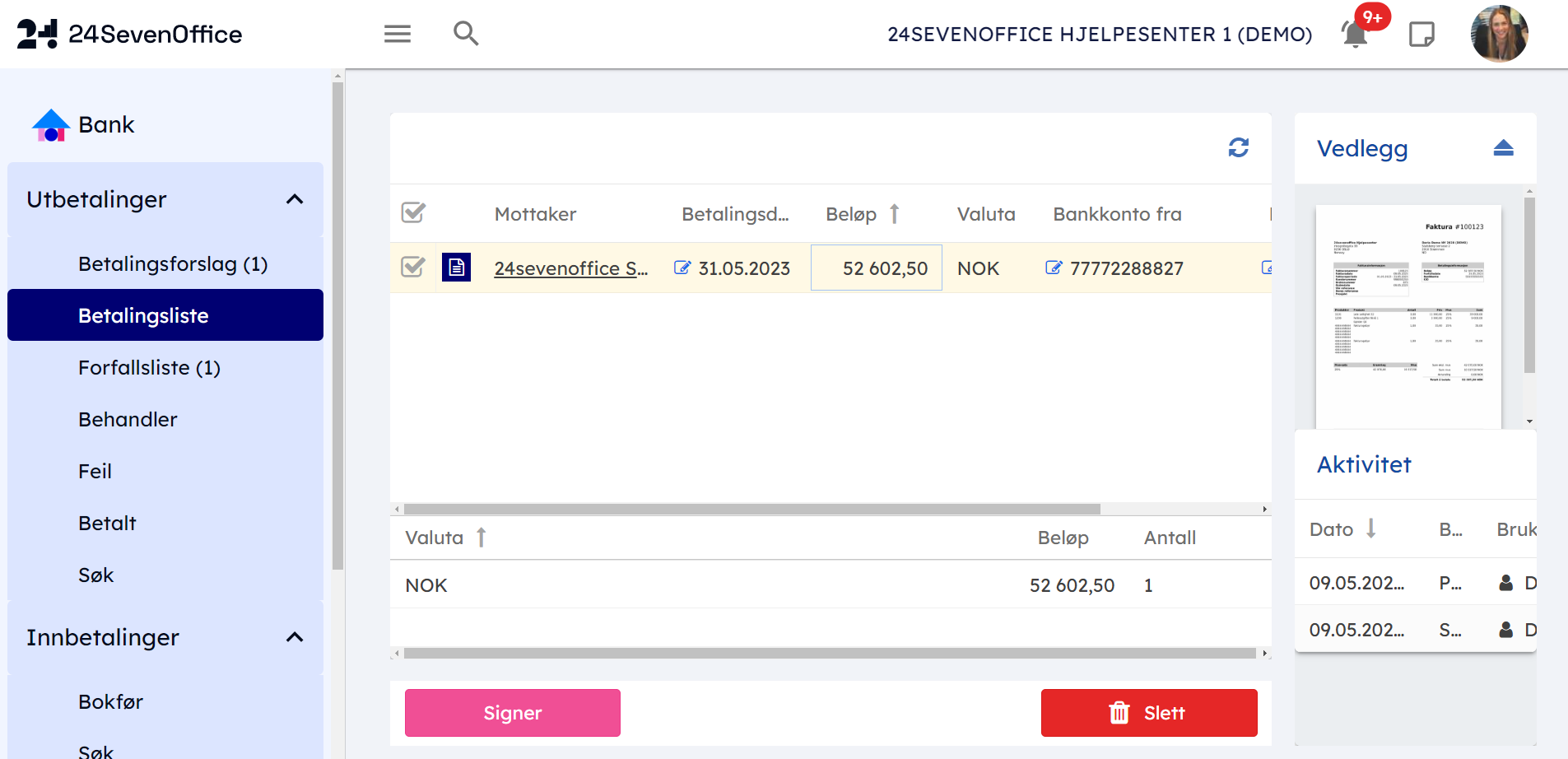The height and width of the screenshot is (759, 1568).
Task: Go to Forfallsliste (1)
Action: click(x=149, y=367)
